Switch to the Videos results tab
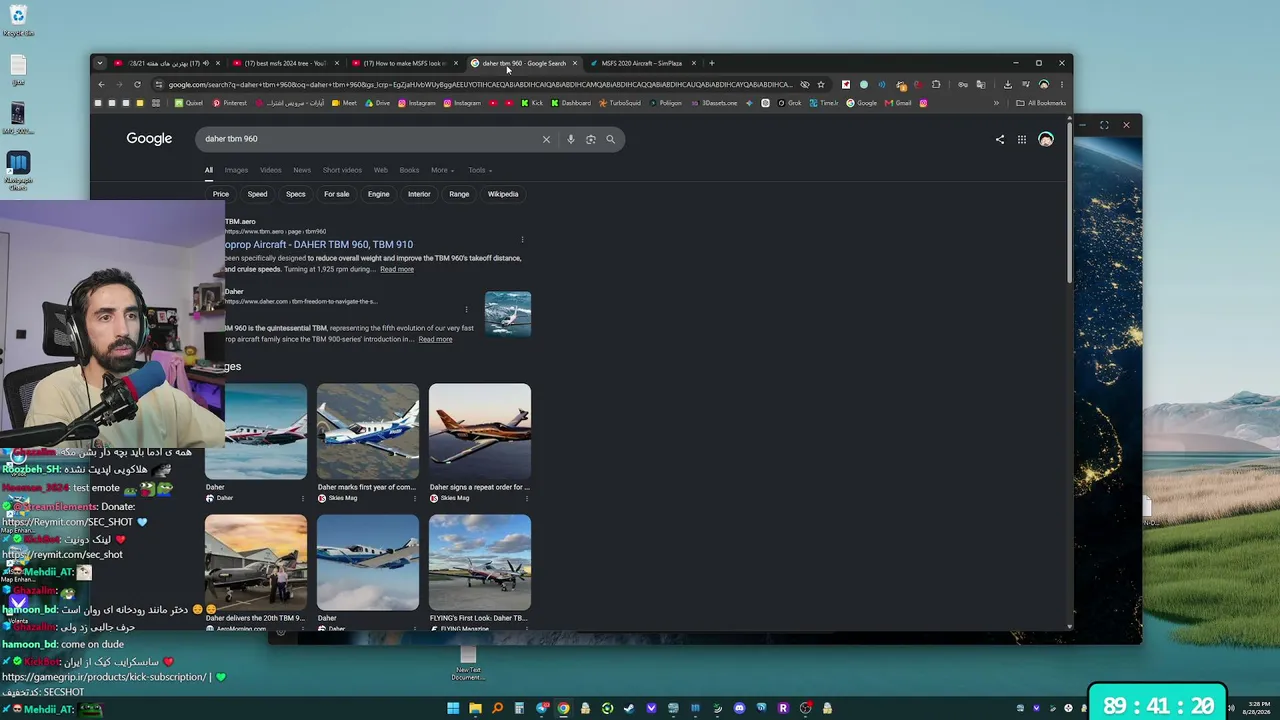 click(270, 170)
